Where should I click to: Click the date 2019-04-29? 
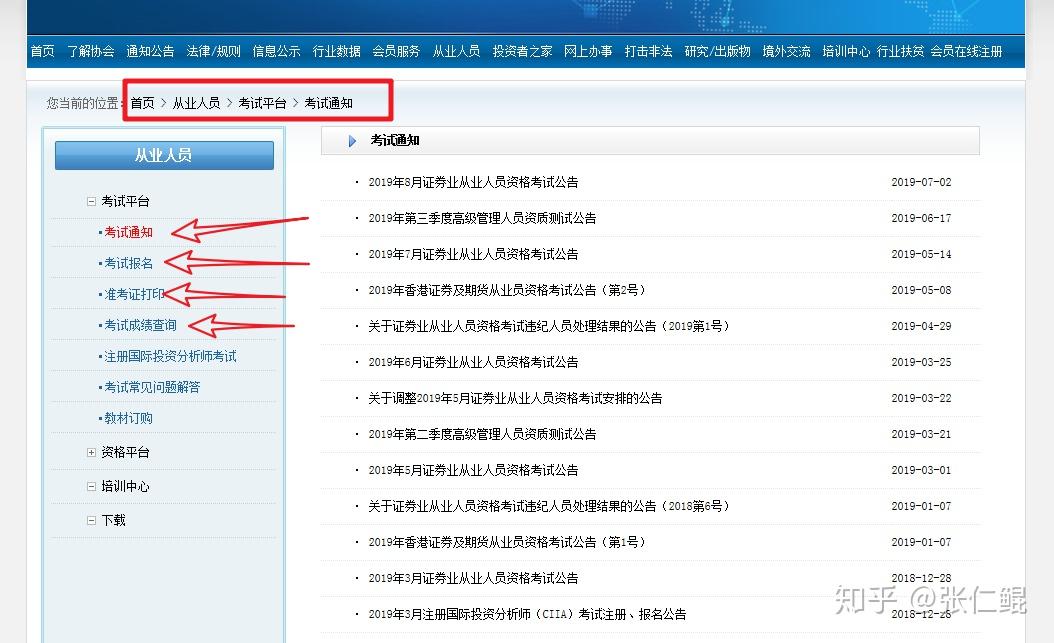921,326
